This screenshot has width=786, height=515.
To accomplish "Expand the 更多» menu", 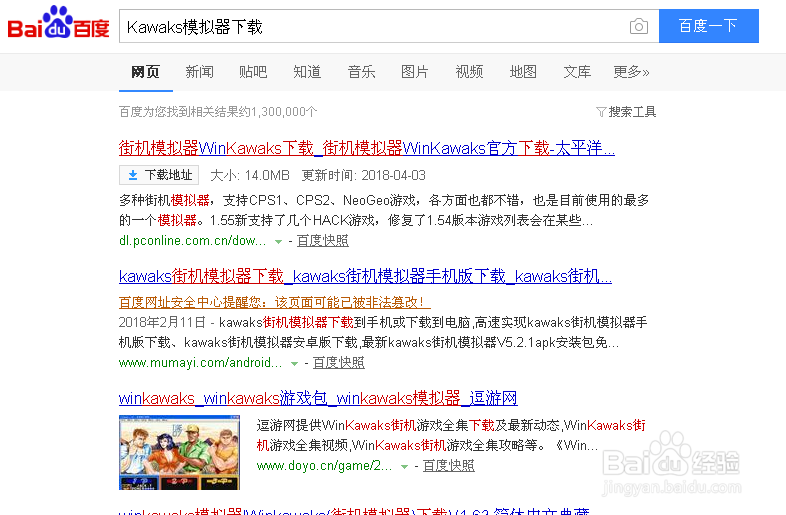I will [x=631, y=72].
